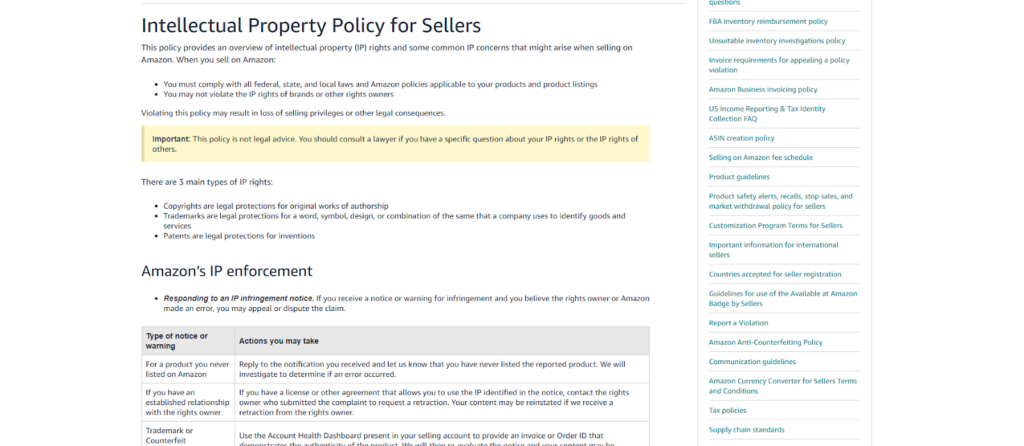Viewport: 1024px width, 446px height.
Task: Open Unsuitable inventory investigations policy link
Action: [x=776, y=41]
